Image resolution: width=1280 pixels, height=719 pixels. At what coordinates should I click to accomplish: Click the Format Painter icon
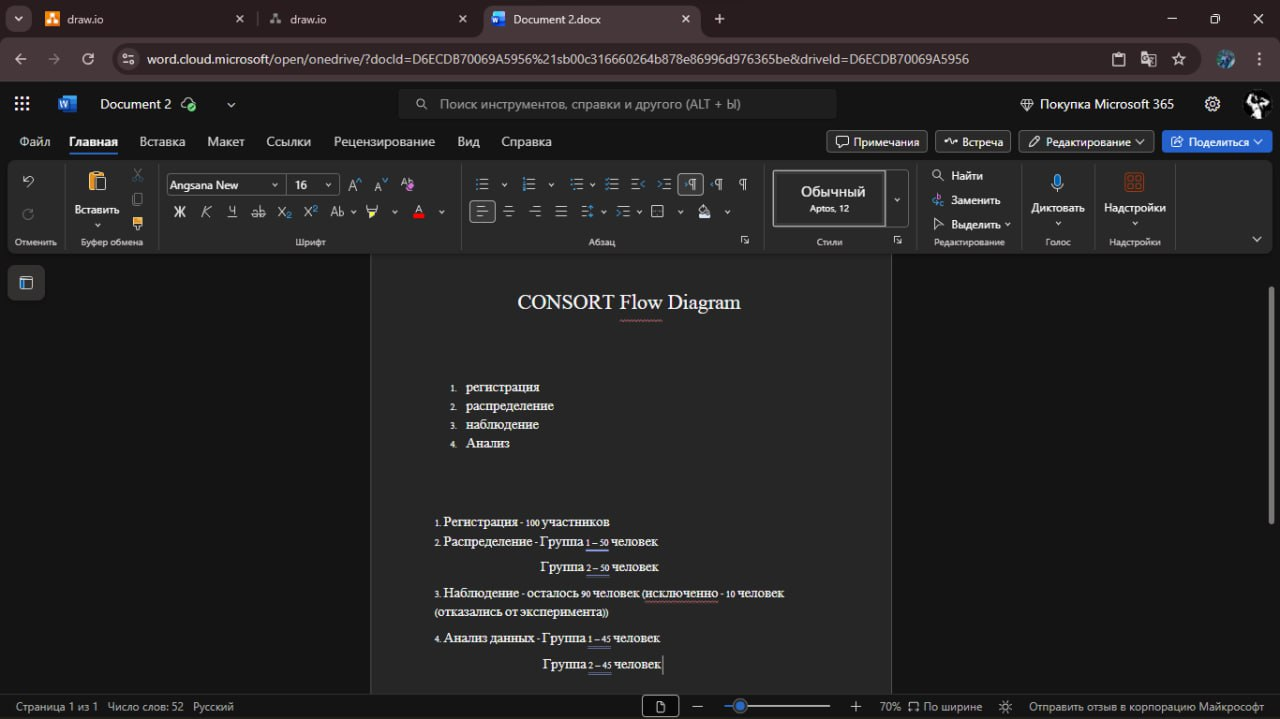pyautogui.click(x=138, y=223)
